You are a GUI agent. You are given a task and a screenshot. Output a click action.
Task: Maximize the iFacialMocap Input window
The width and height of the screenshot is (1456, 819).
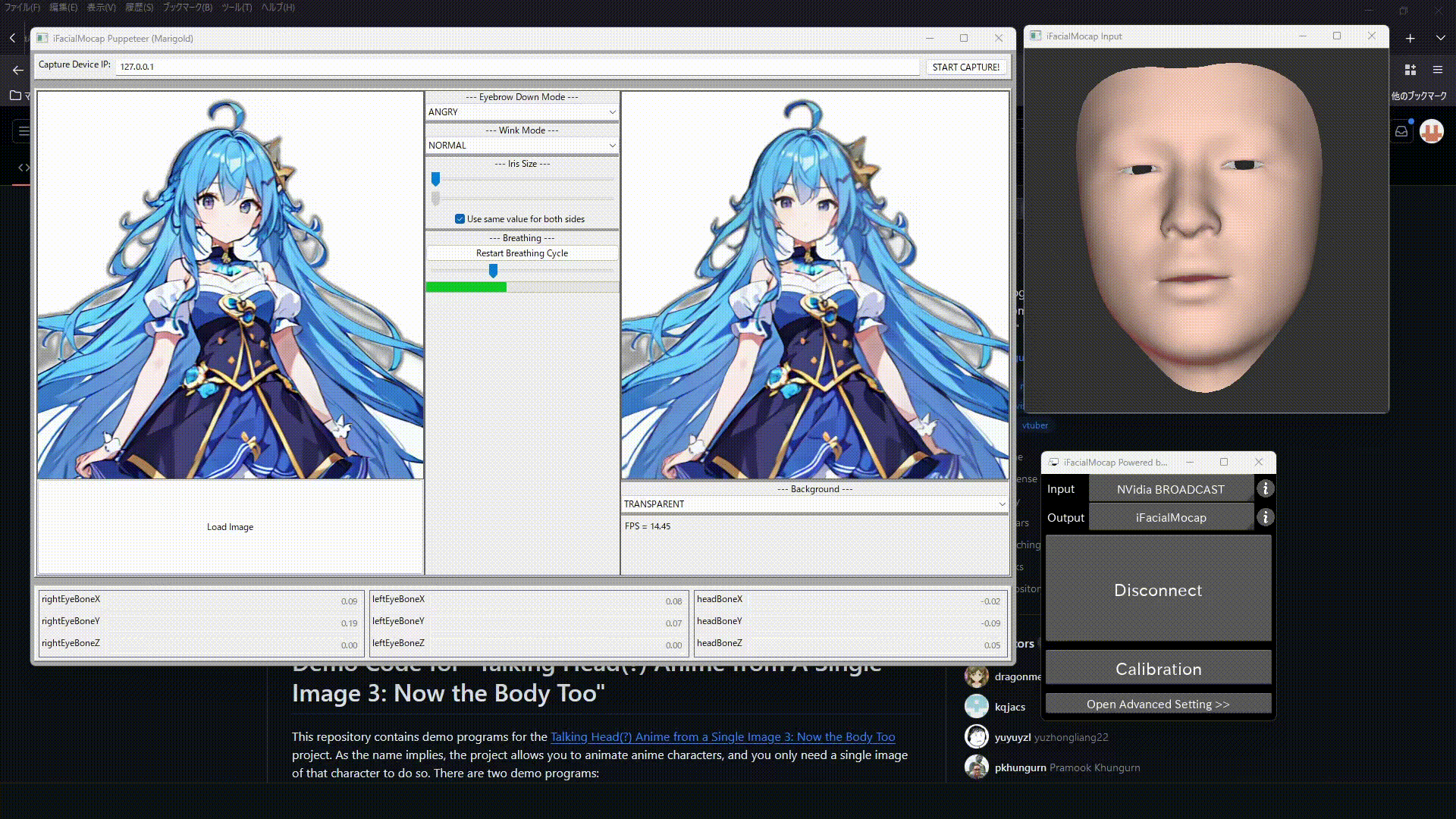coord(1337,36)
